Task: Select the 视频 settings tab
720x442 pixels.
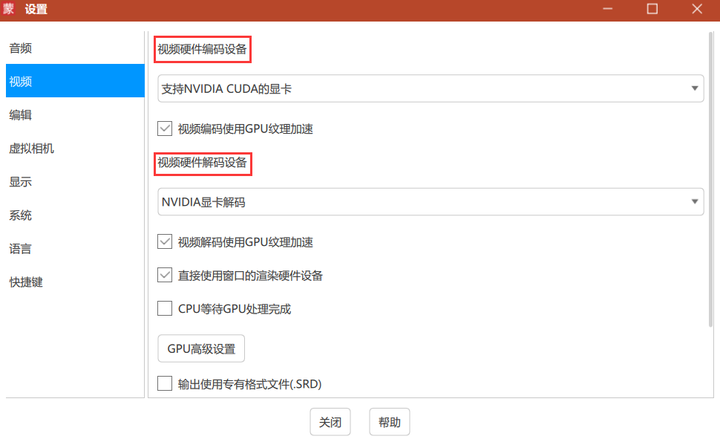Action: pos(21,81)
